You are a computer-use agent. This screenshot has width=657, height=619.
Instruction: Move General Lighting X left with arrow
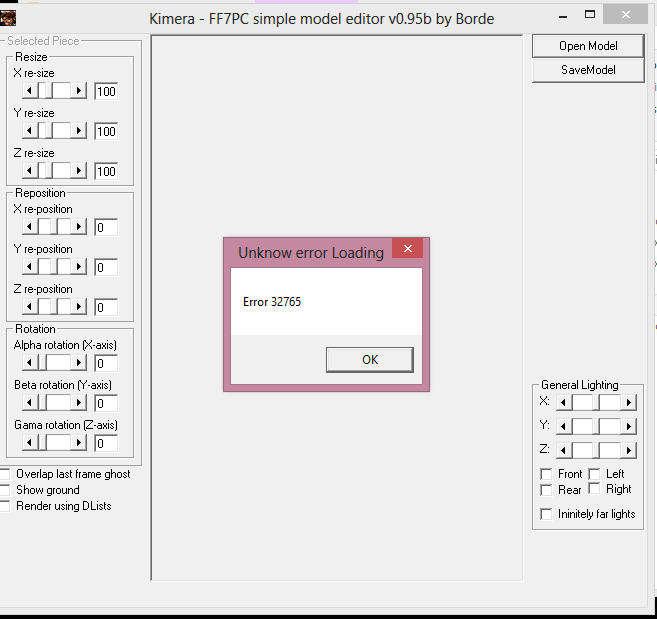point(564,402)
